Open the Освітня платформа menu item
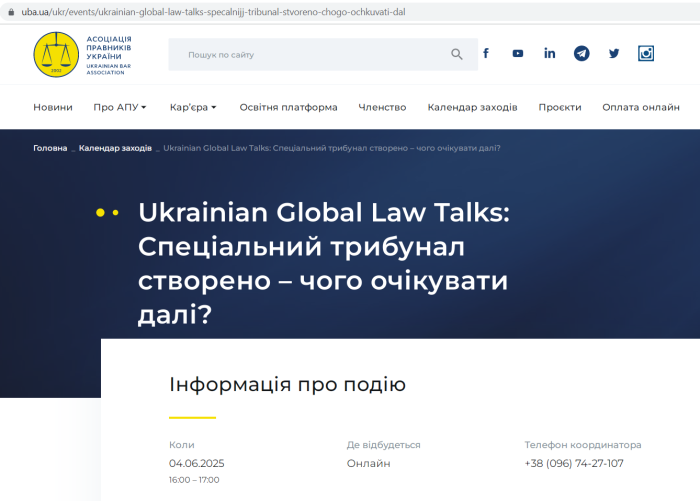700x501 pixels. [x=288, y=107]
